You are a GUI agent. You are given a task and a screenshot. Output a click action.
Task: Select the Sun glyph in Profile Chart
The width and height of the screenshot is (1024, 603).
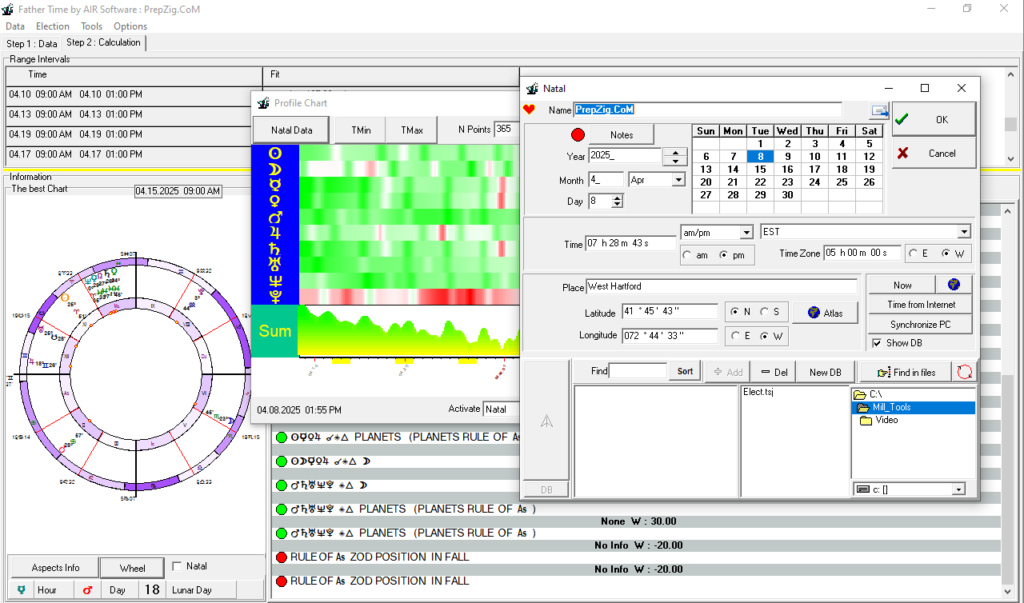pyautogui.click(x=275, y=154)
